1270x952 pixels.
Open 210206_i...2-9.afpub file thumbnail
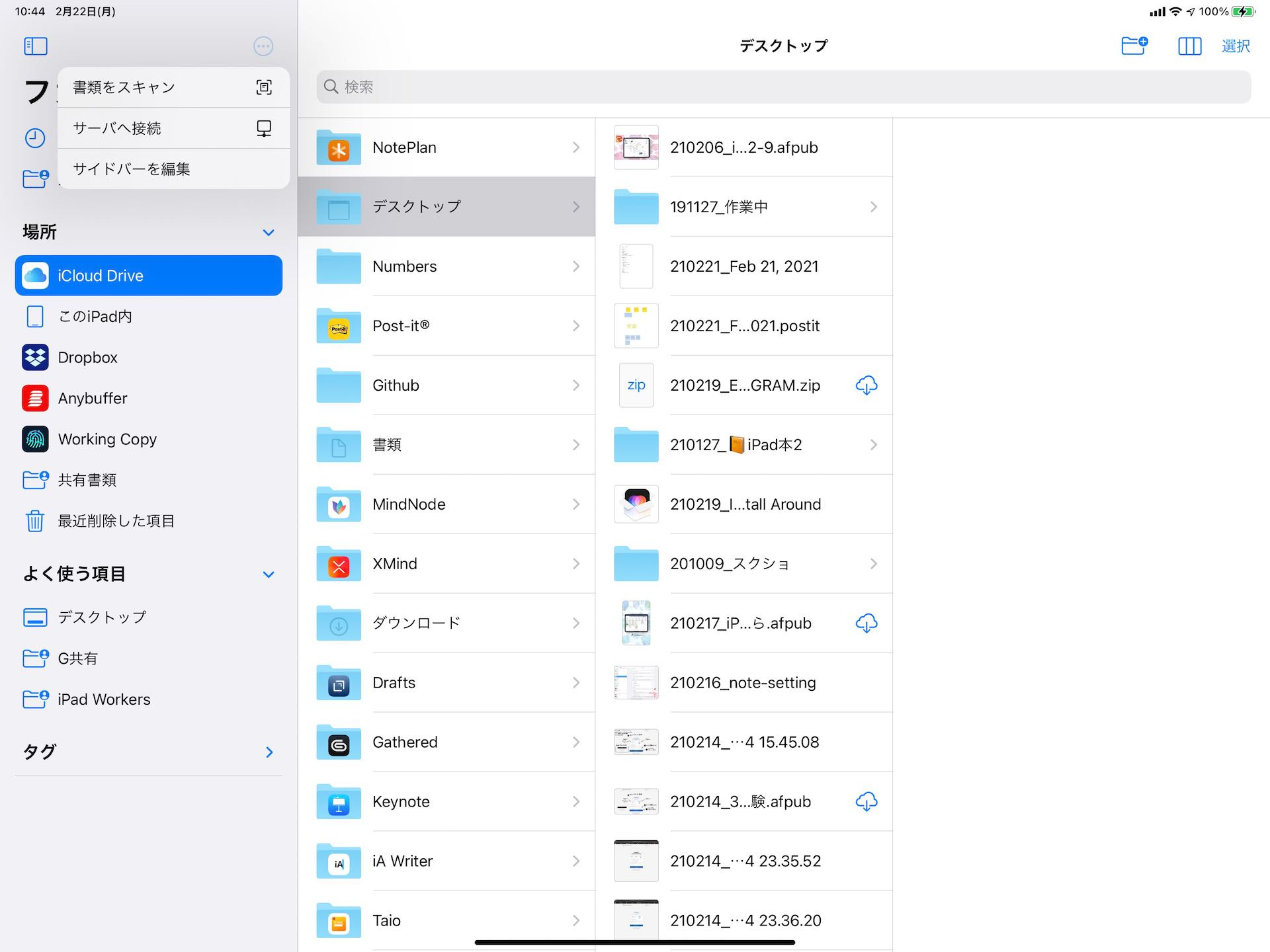(x=636, y=147)
